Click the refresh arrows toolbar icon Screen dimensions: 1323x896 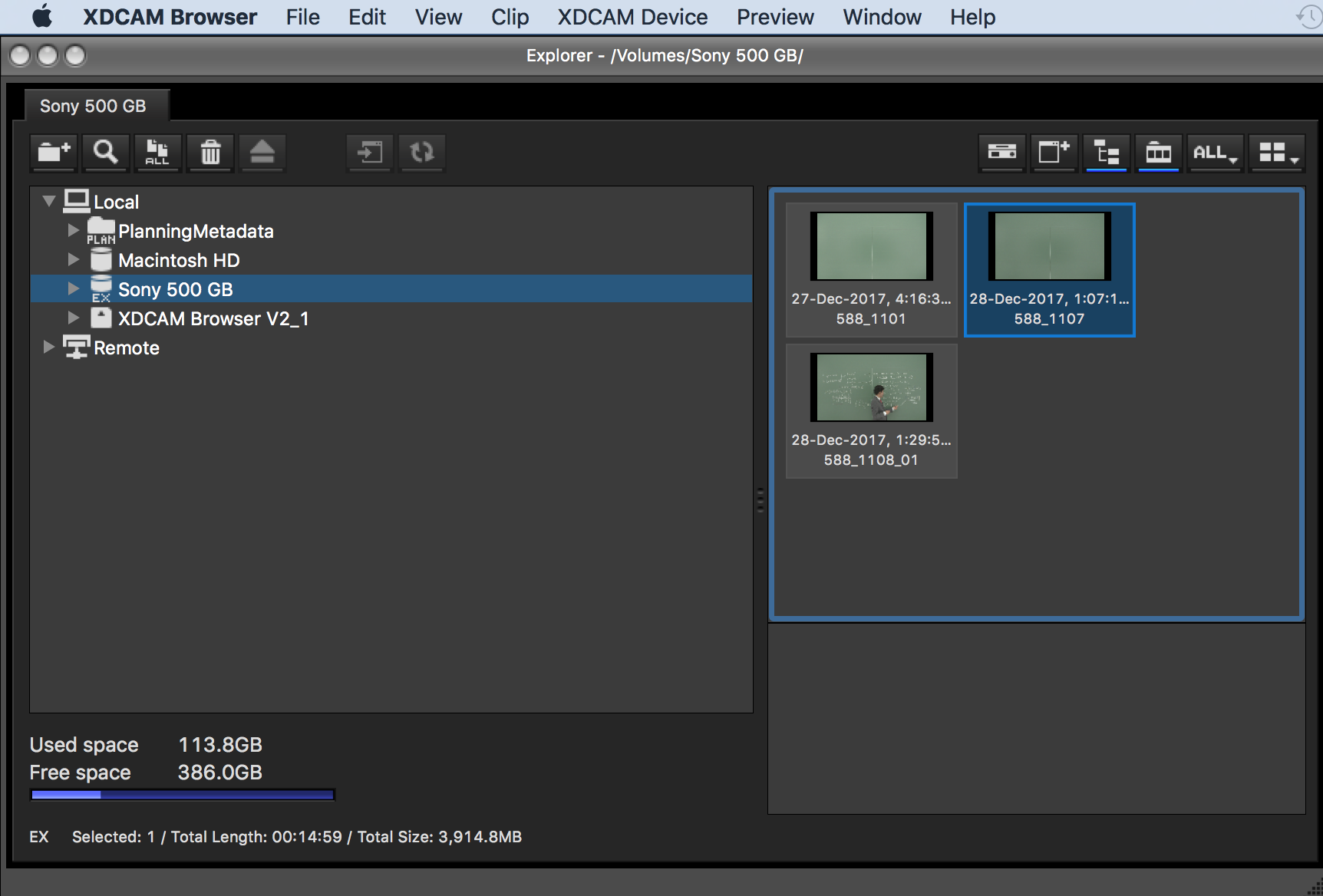point(422,153)
